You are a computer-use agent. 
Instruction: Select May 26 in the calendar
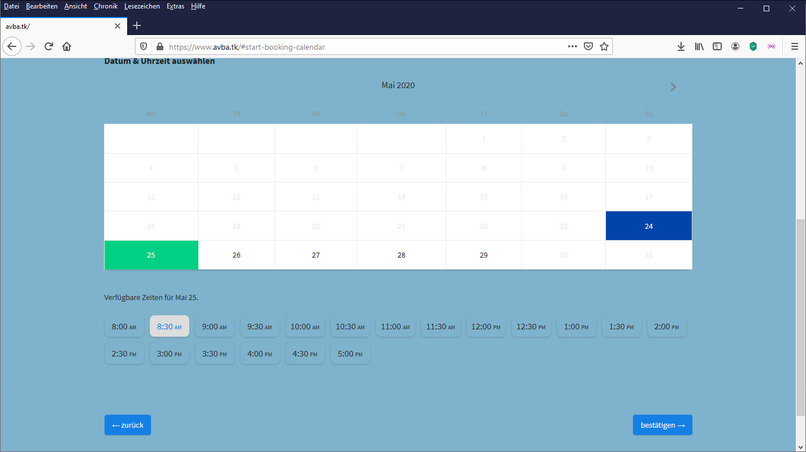pos(236,255)
